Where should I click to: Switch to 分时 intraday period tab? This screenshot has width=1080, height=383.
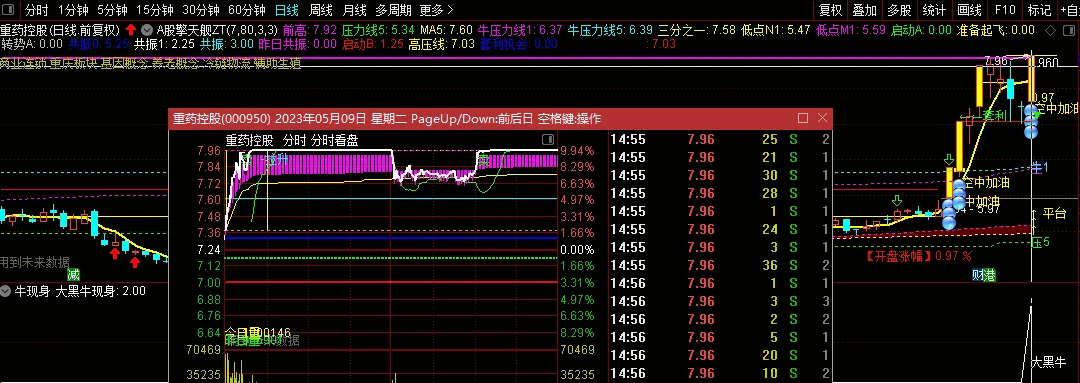37,10
